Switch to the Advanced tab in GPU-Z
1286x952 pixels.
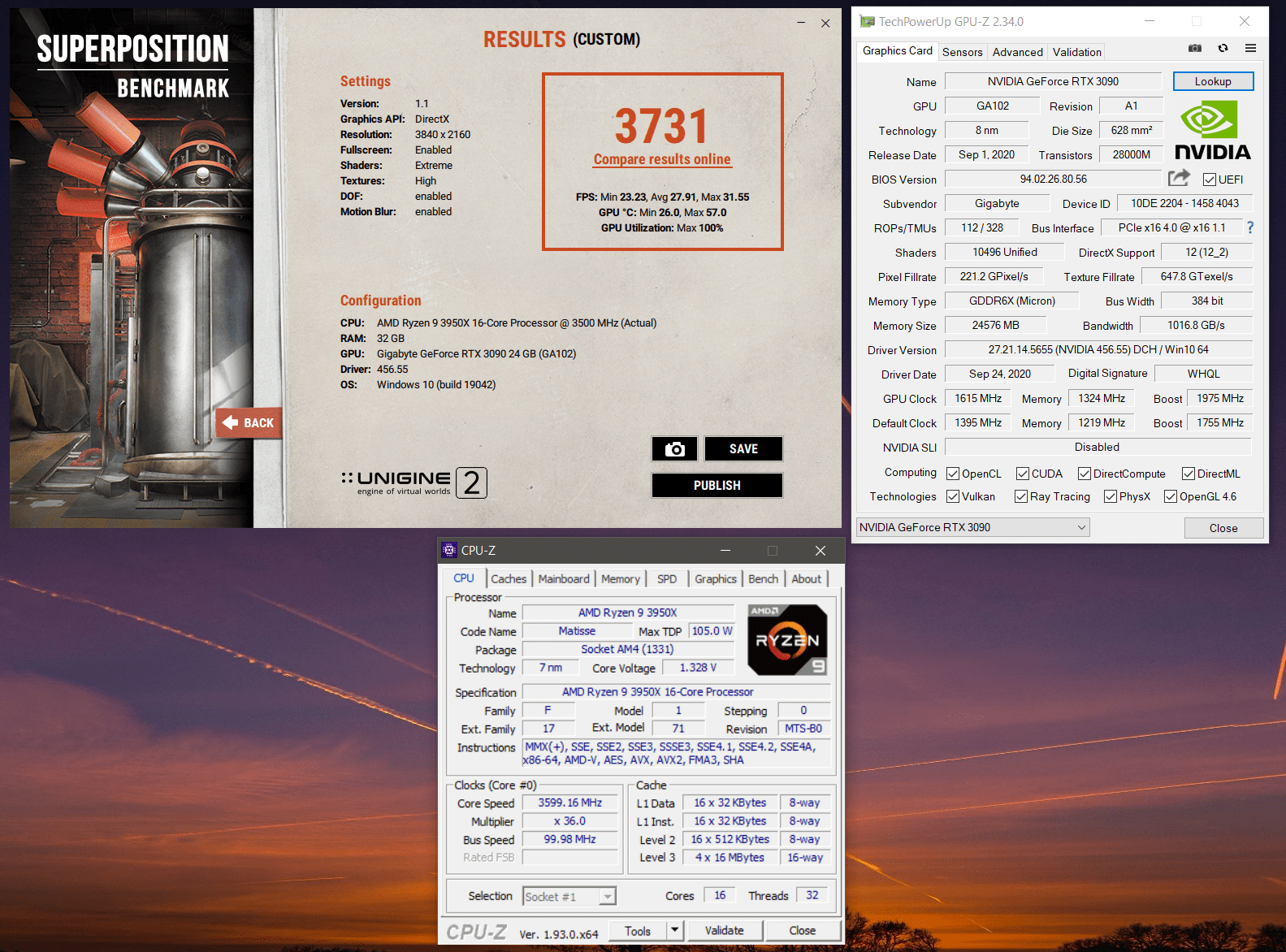tap(1018, 52)
